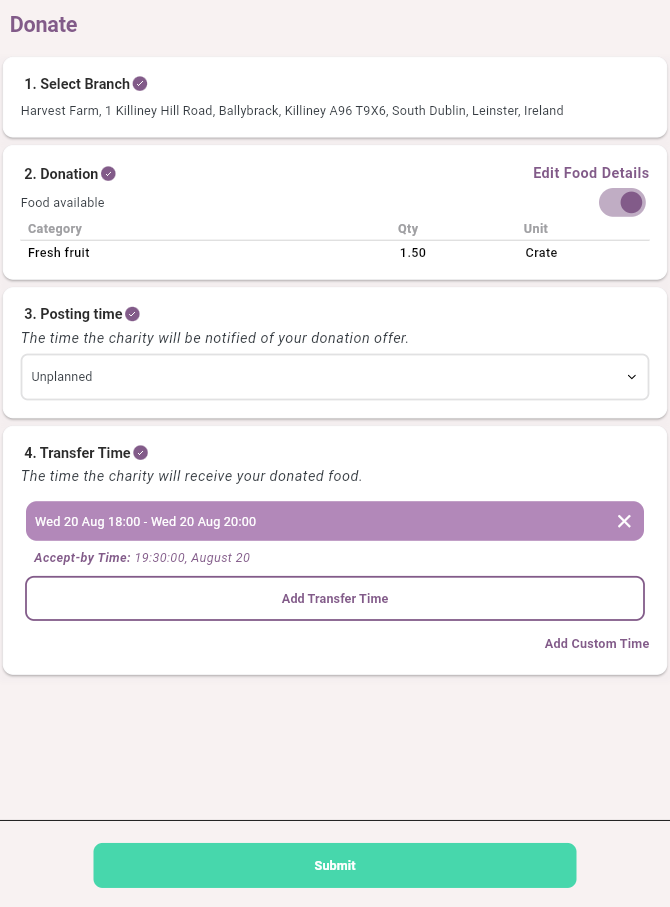Click the Qty column header
670x907 pixels.
(408, 229)
